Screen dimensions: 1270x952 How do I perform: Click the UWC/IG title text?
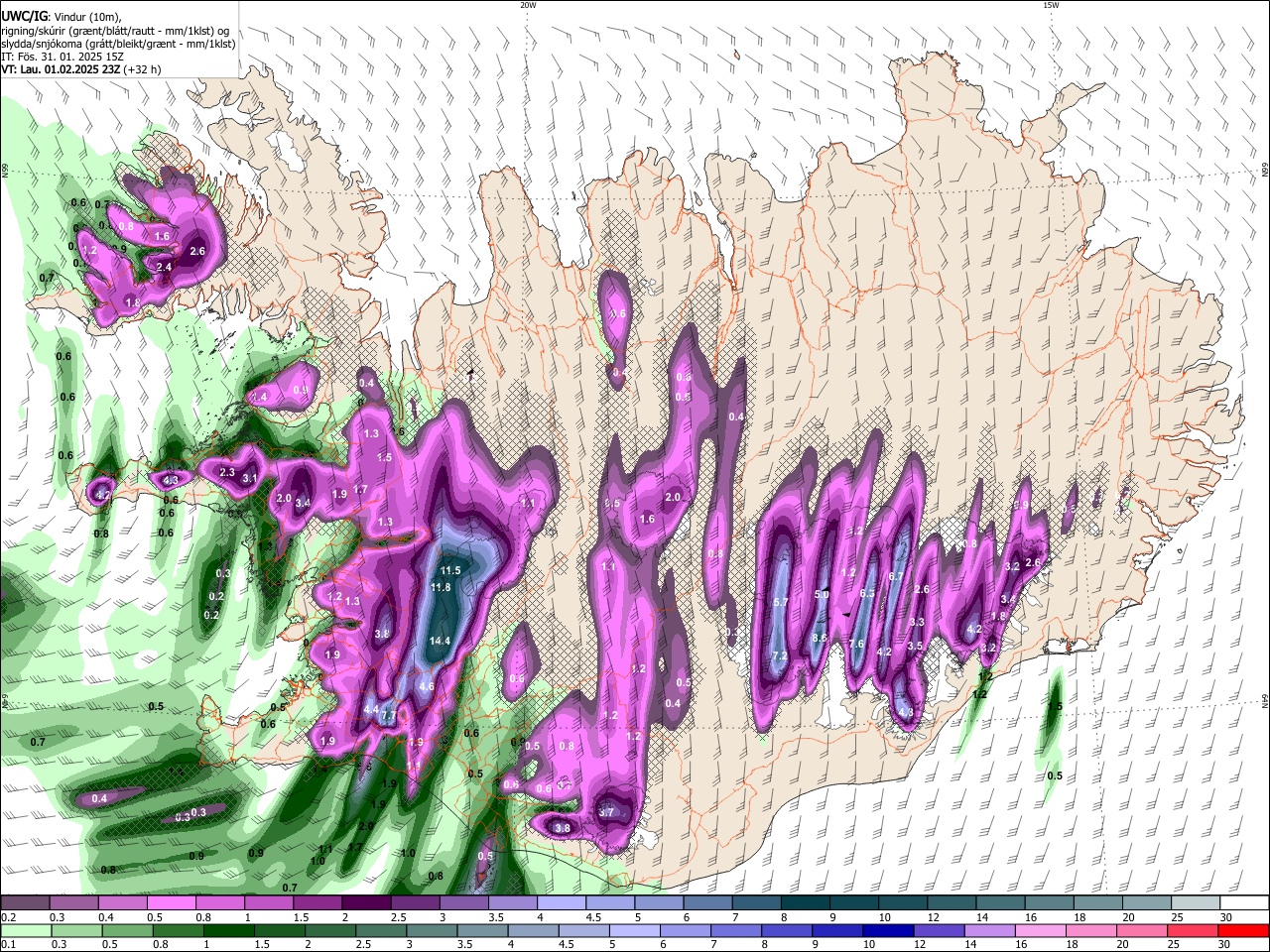click(23, 16)
